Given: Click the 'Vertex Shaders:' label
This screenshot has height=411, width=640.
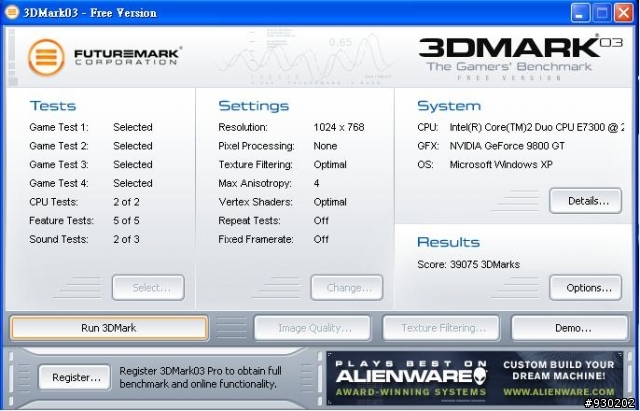Looking at the screenshot, I should coord(256,202).
